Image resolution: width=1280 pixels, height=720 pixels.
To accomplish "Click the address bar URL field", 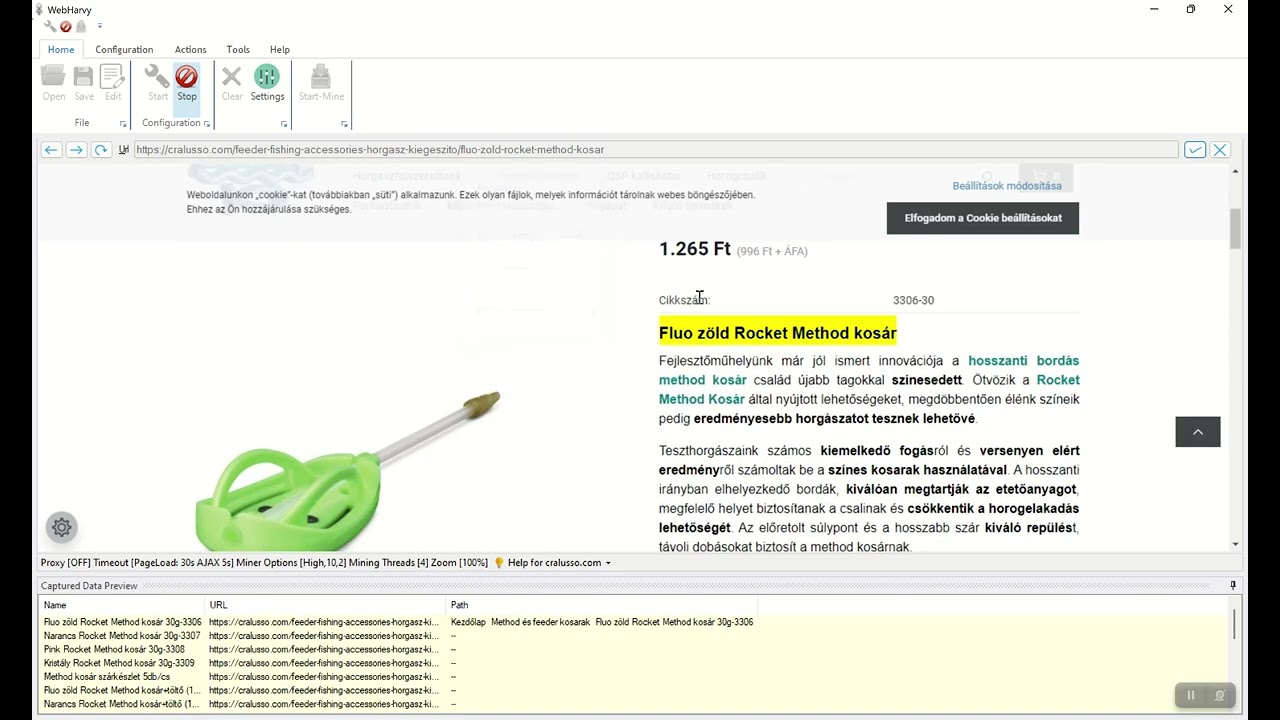I will pos(656,150).
